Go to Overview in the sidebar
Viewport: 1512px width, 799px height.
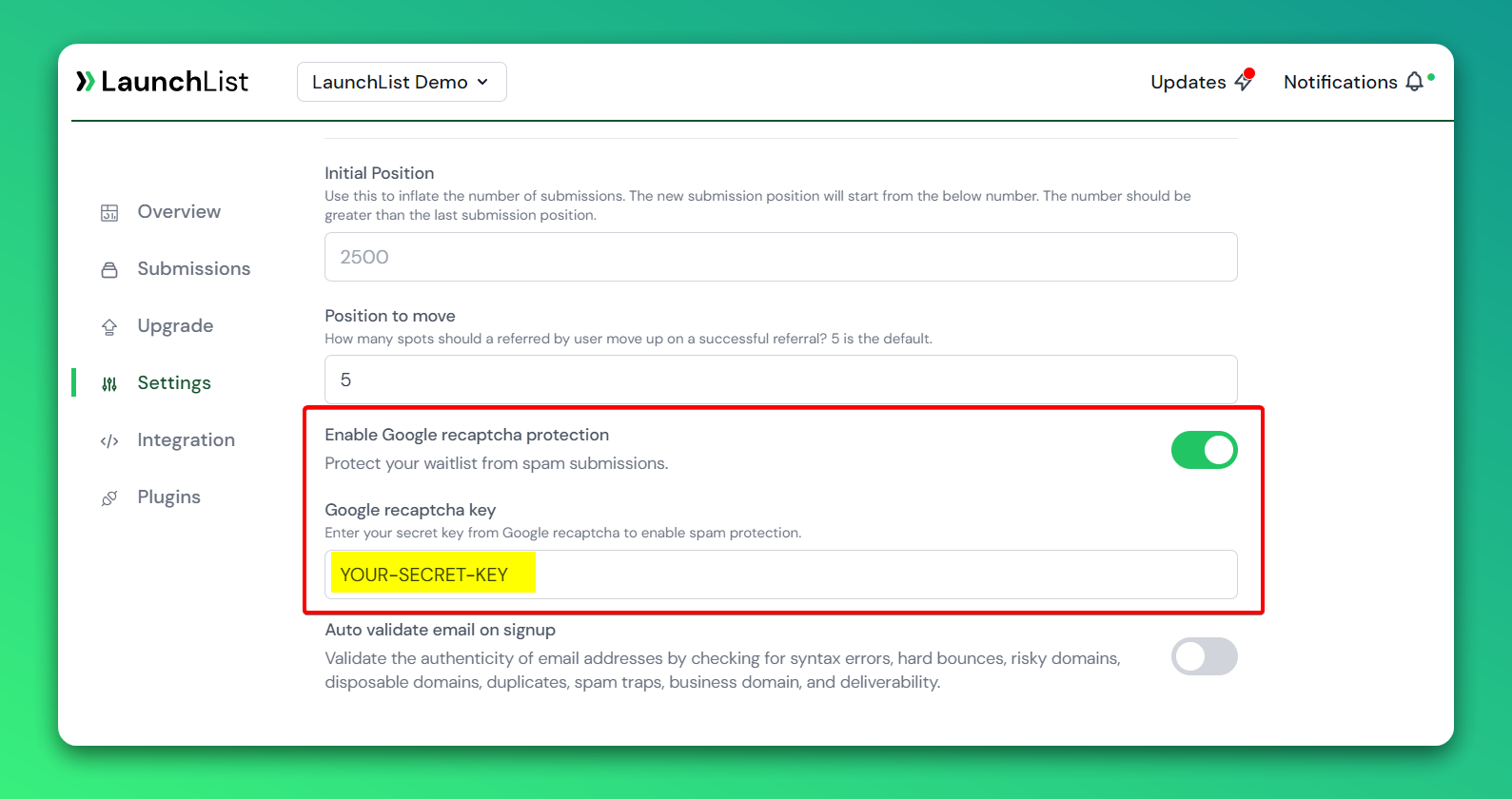tap(179, 211)
